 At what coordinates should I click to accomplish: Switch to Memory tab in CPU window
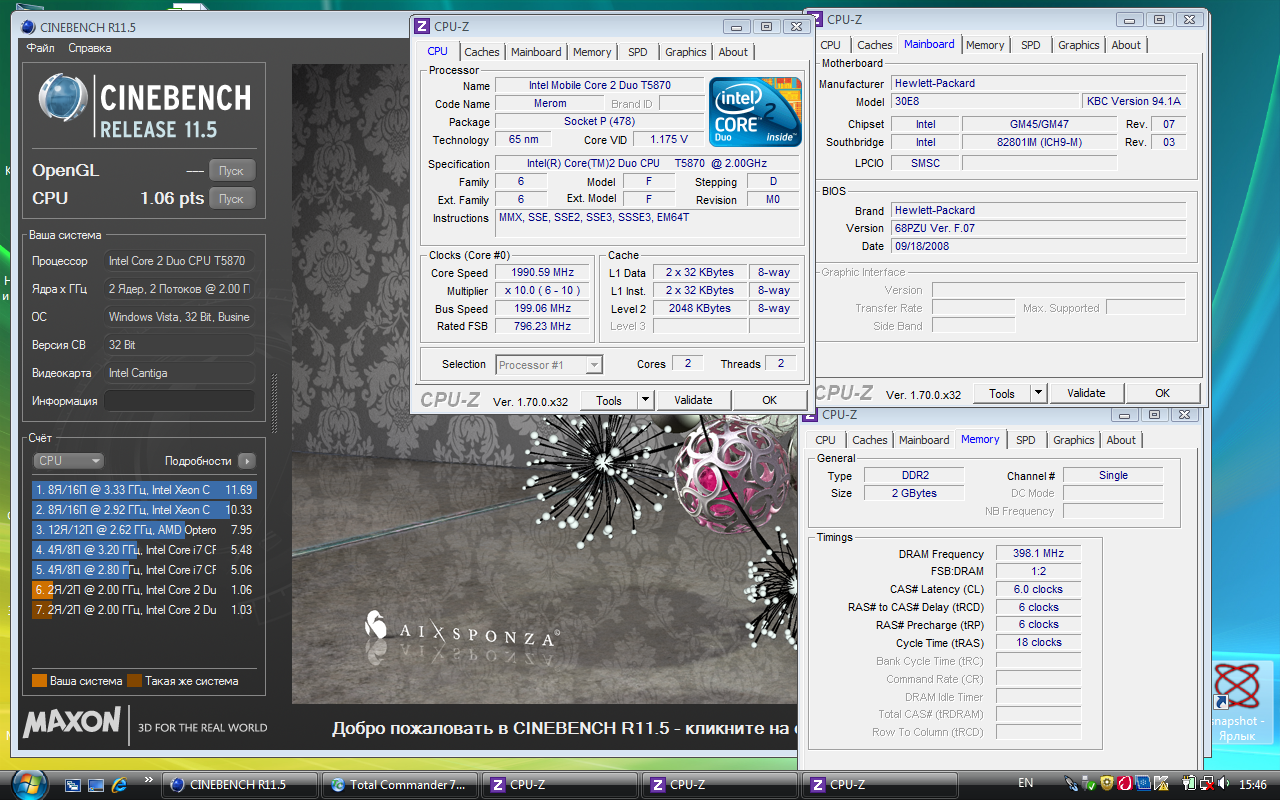[x=592, y=52]
